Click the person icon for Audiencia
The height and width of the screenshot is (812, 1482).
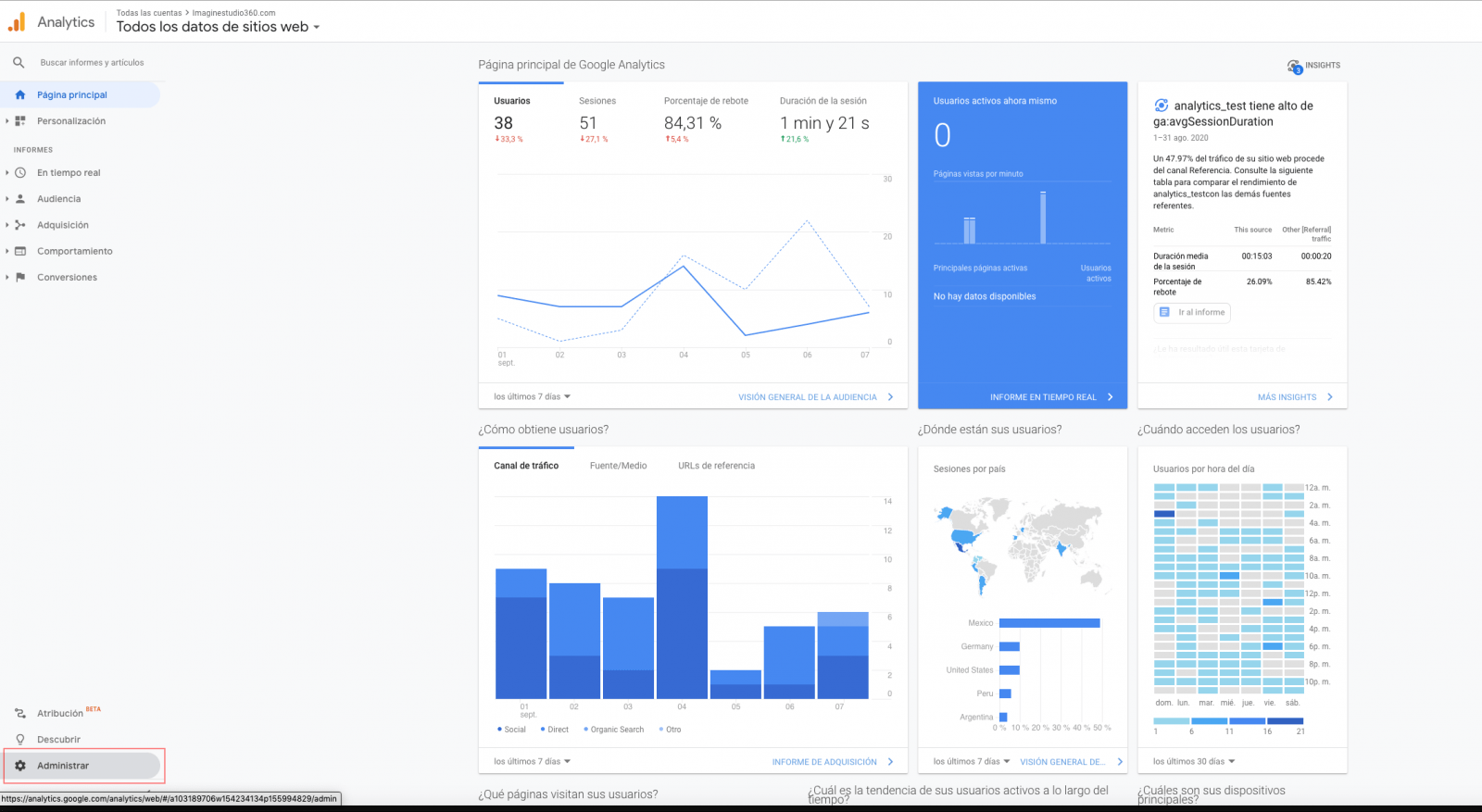(x=20, y=198)
